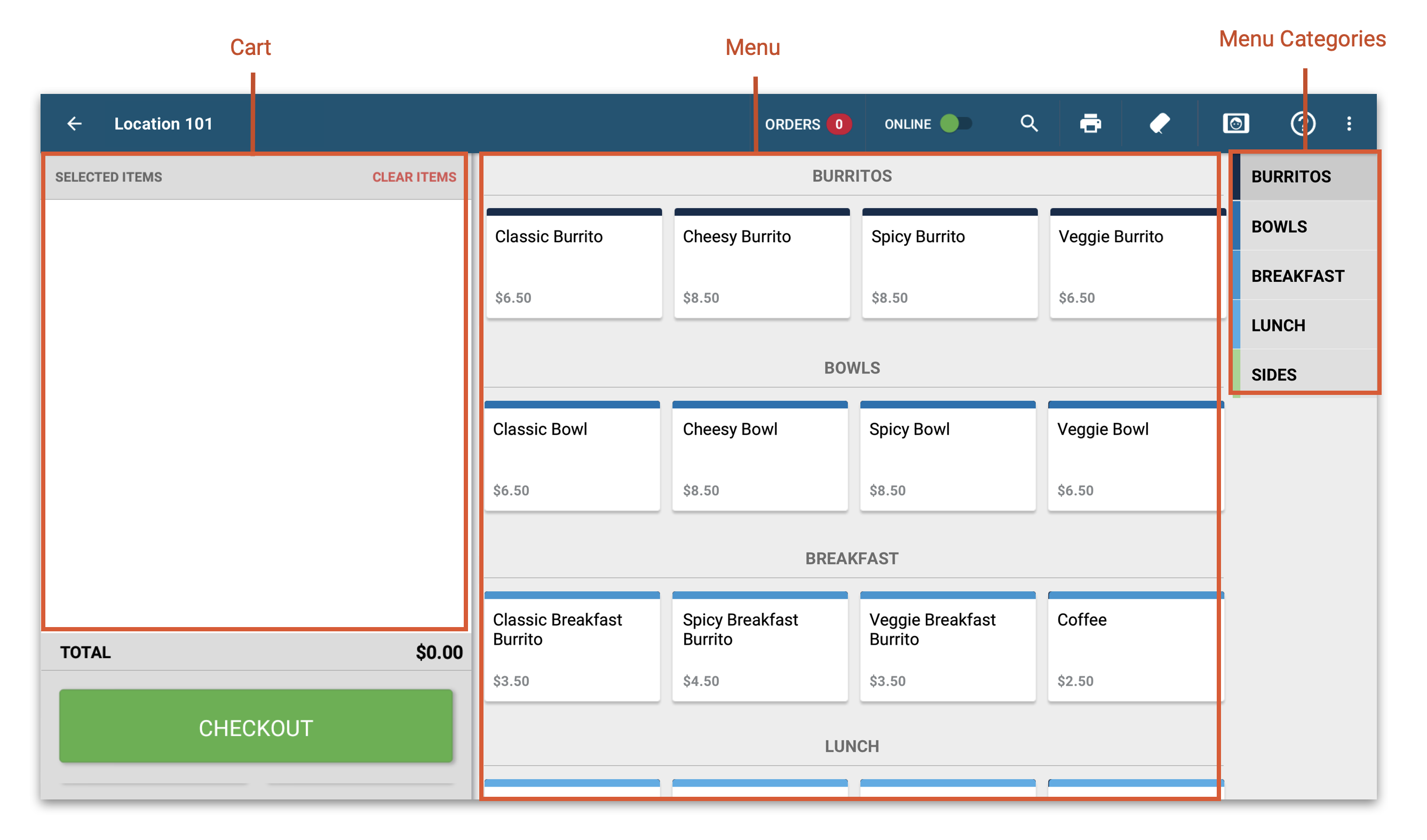Click the $4.50 Spicy Breakfast Burrito price
1427x840 pixels.
click(x=701, y=681)
